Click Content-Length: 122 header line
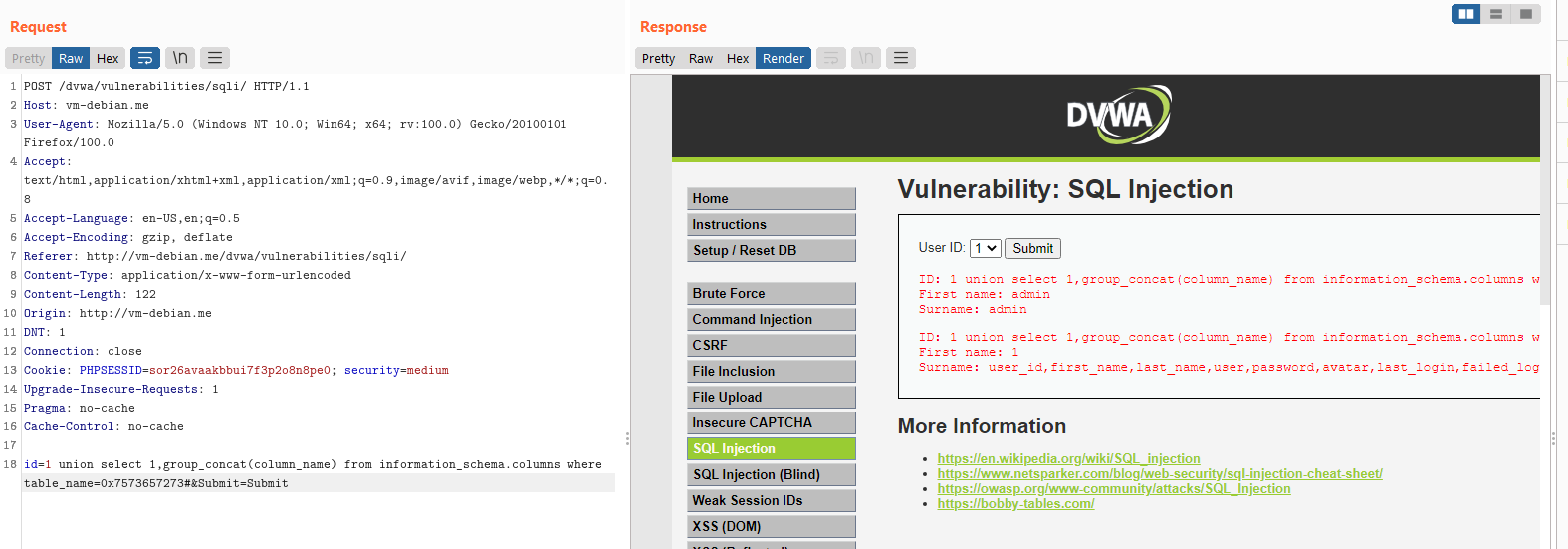This screenshot has height=549, width=1568. tap(90, 294)
